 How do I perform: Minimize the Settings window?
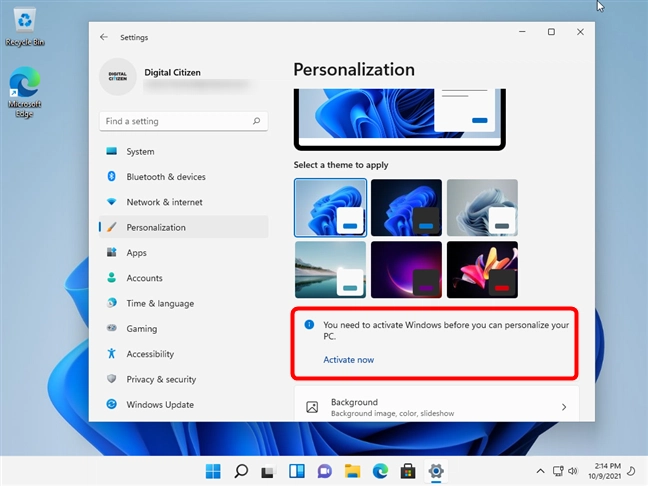[x=522, y=32]
